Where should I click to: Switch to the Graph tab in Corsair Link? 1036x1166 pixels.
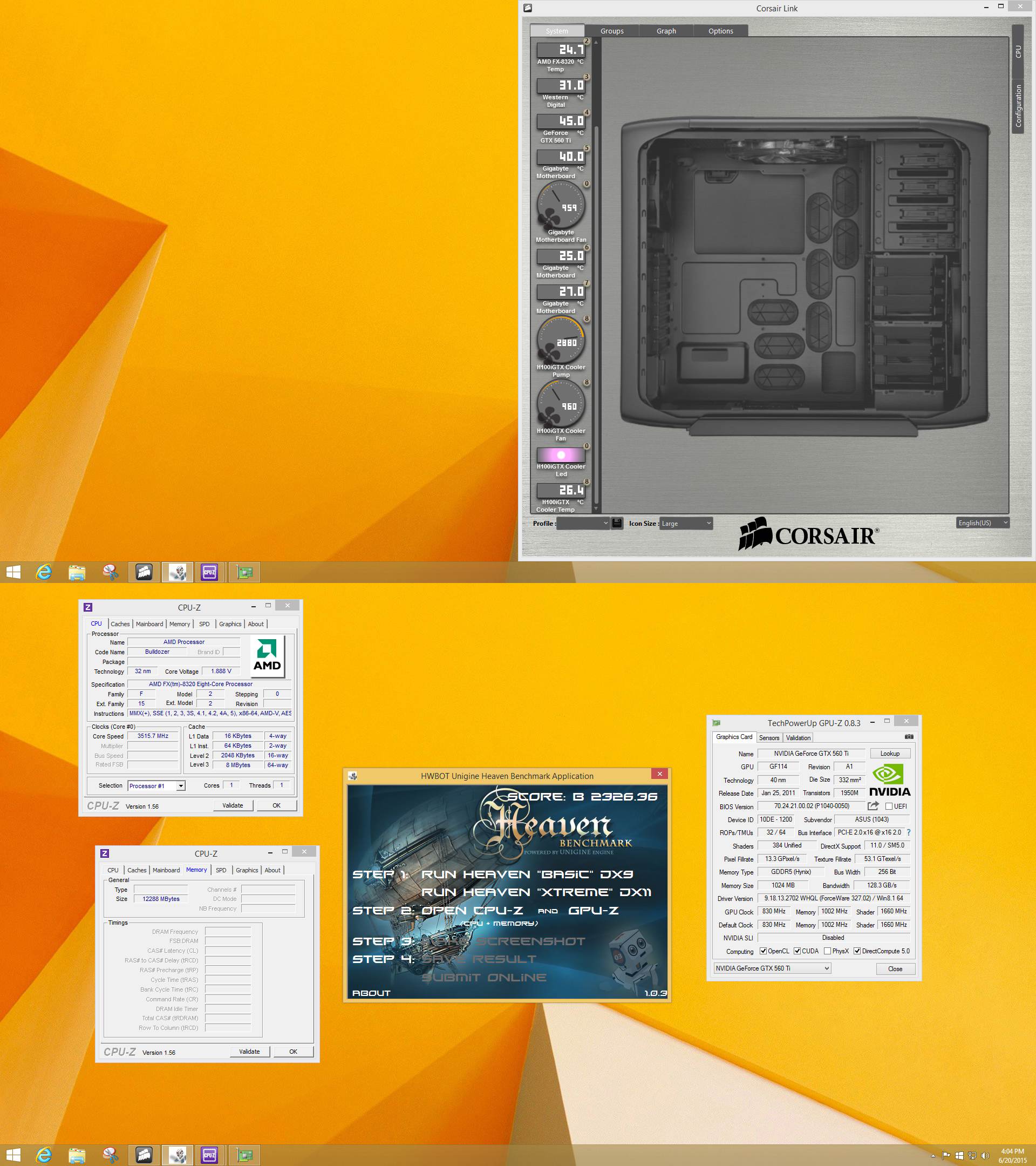coord(666,31)
